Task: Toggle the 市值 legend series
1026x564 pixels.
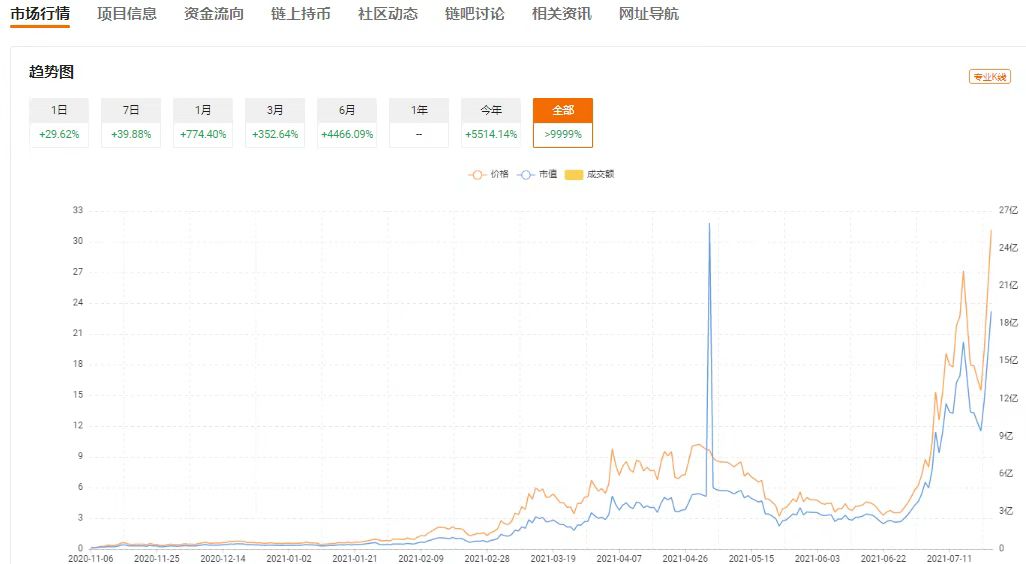Action: tap(537, 174)
